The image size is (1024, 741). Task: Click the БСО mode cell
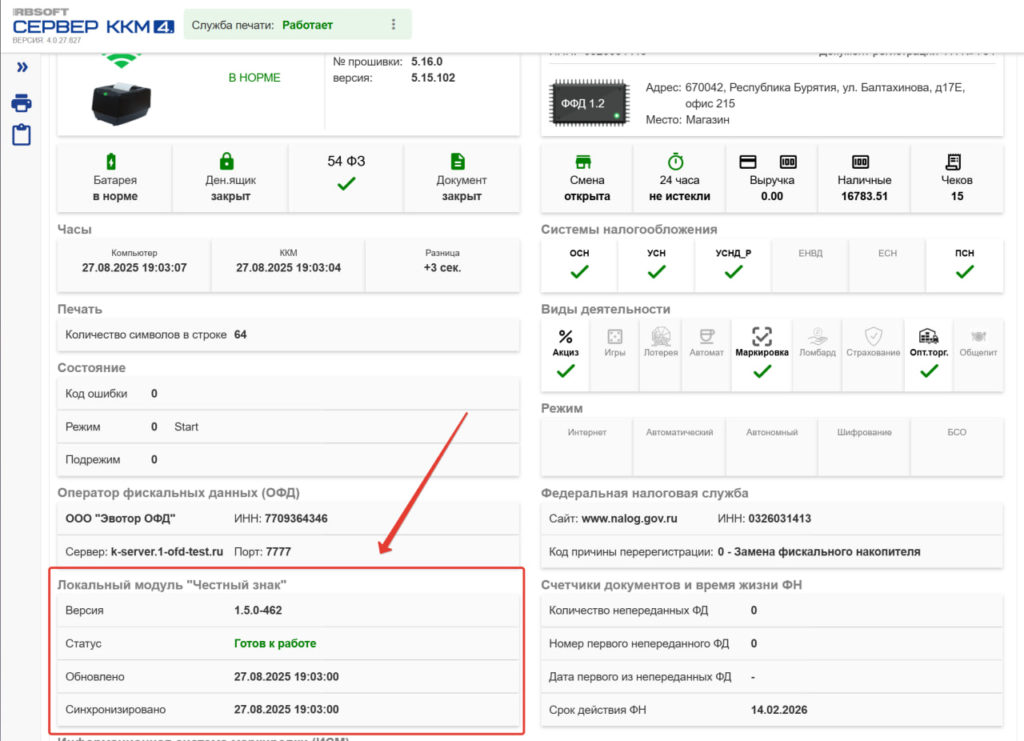[x=957, y=447]
